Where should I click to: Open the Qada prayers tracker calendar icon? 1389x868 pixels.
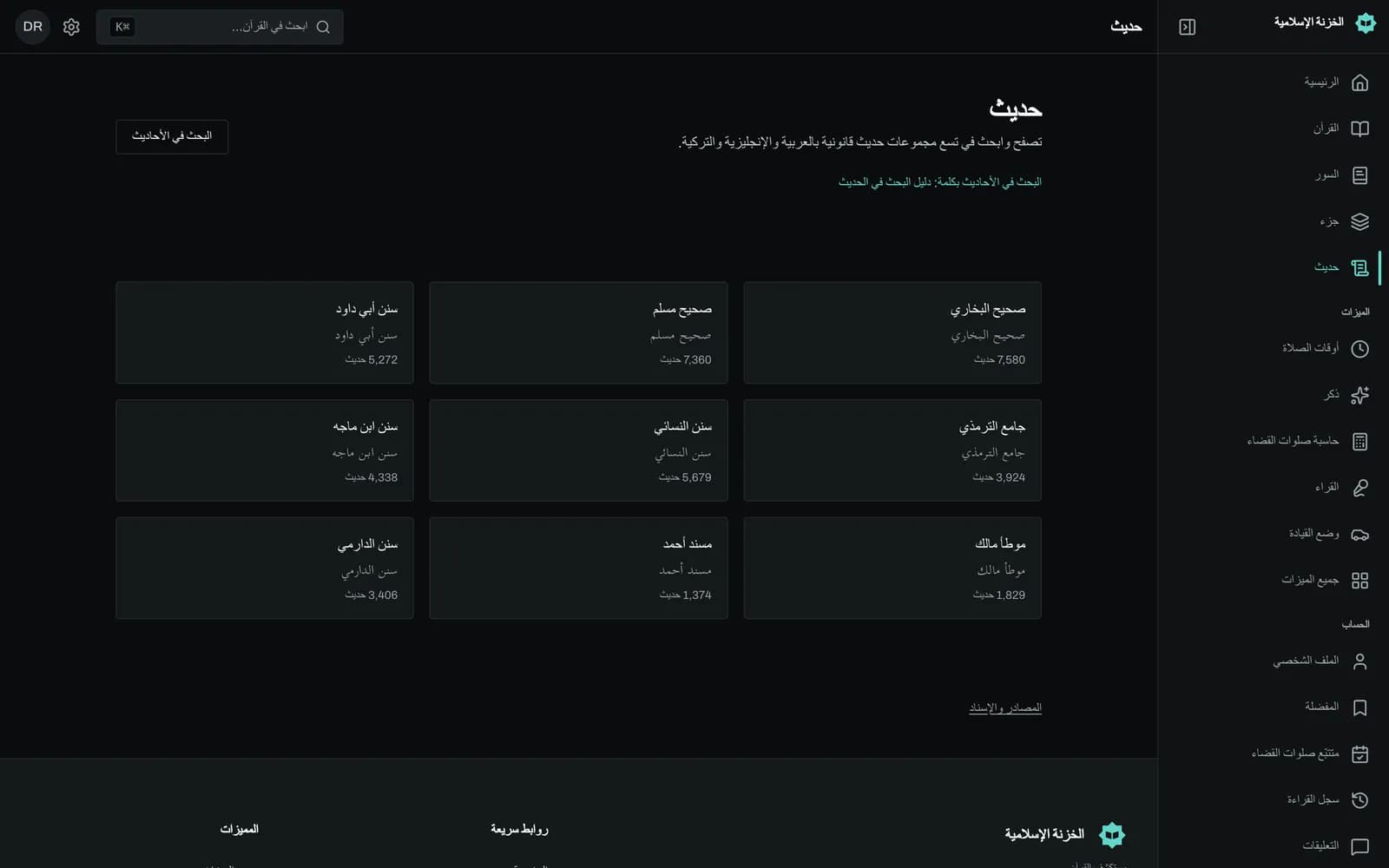tap(1359, 753)
